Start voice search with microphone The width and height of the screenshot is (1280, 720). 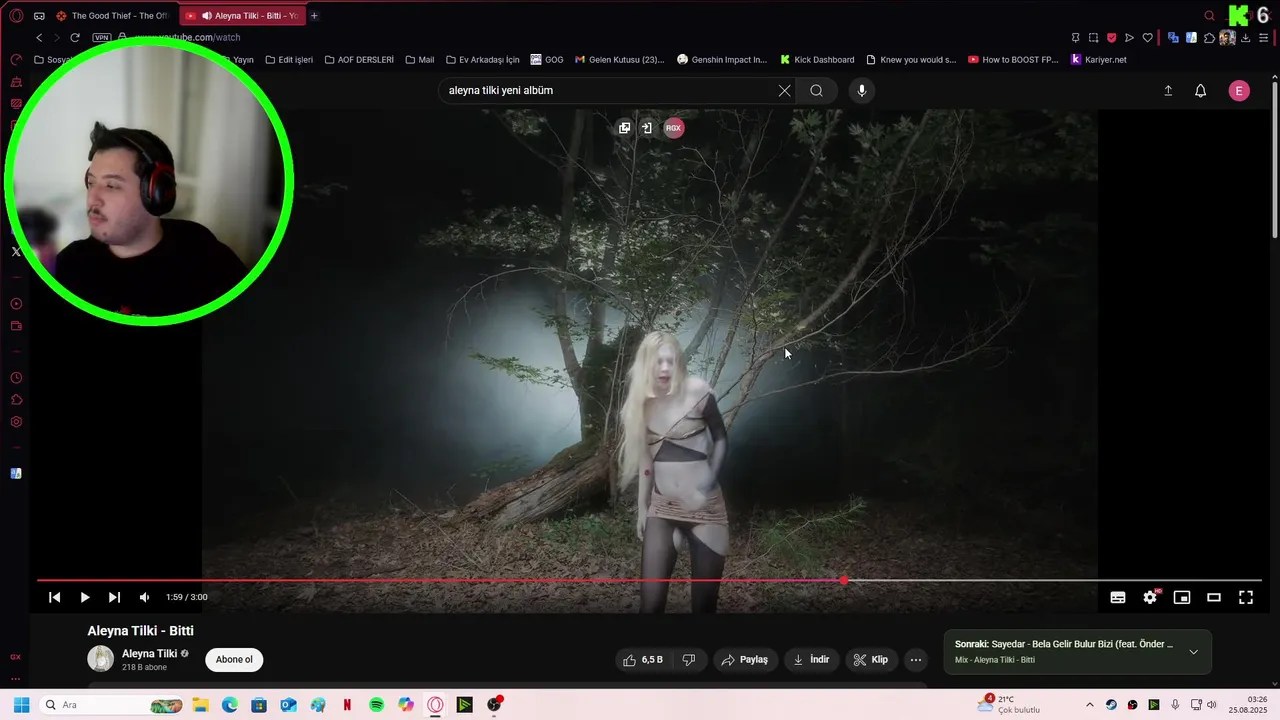point(862,90)
